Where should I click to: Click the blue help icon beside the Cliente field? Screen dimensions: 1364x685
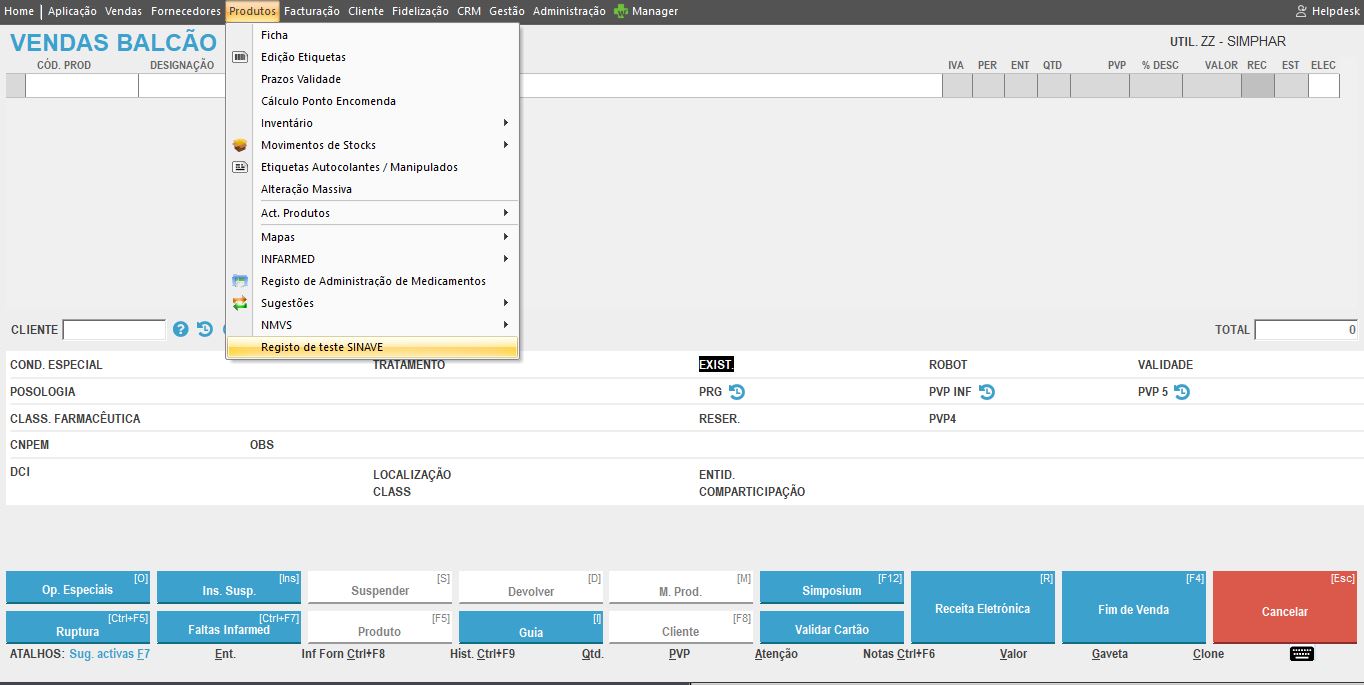point(181,329)
